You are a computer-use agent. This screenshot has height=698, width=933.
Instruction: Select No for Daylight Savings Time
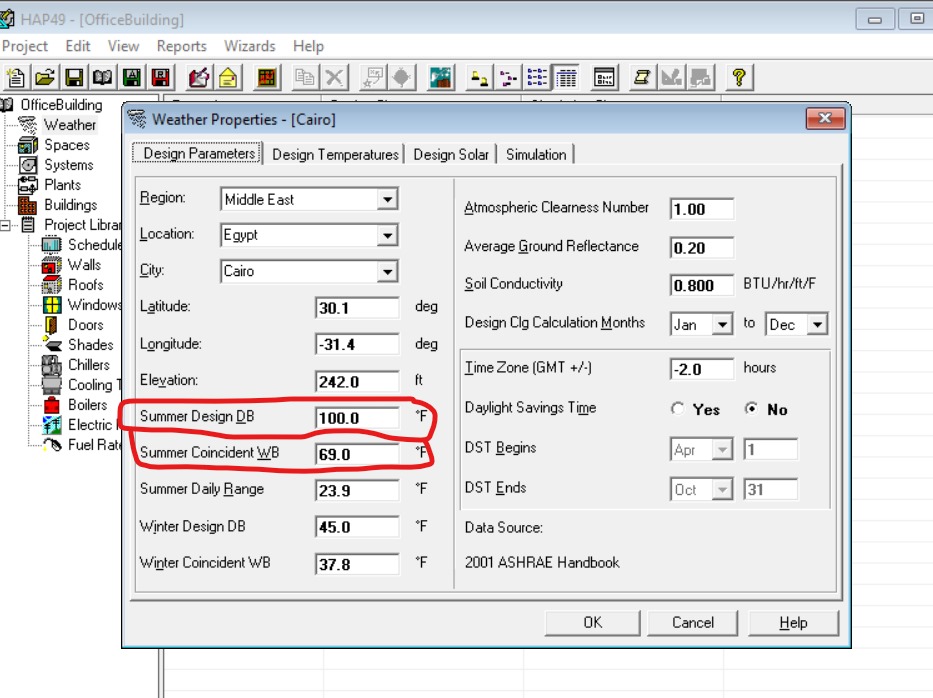(752, 409)
